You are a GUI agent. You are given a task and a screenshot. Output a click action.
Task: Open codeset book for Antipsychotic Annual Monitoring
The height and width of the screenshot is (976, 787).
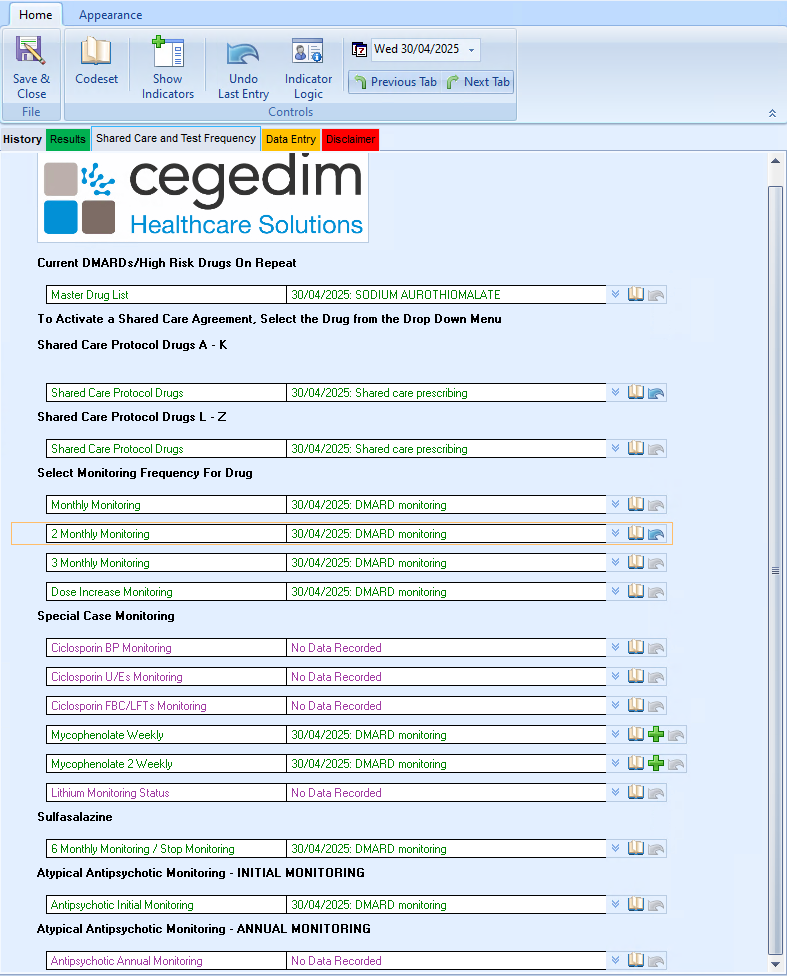[636, 960]
